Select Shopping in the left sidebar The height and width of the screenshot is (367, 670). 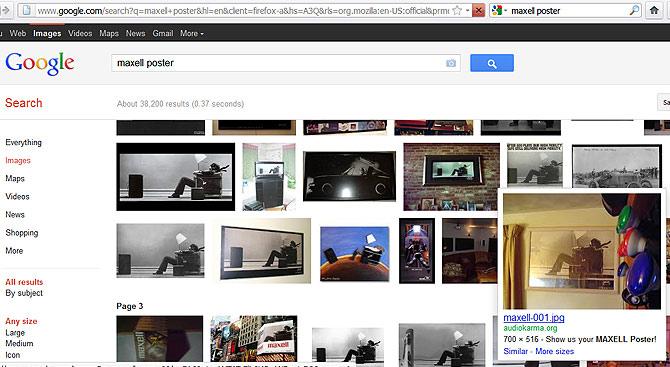[x=22, y=232]
